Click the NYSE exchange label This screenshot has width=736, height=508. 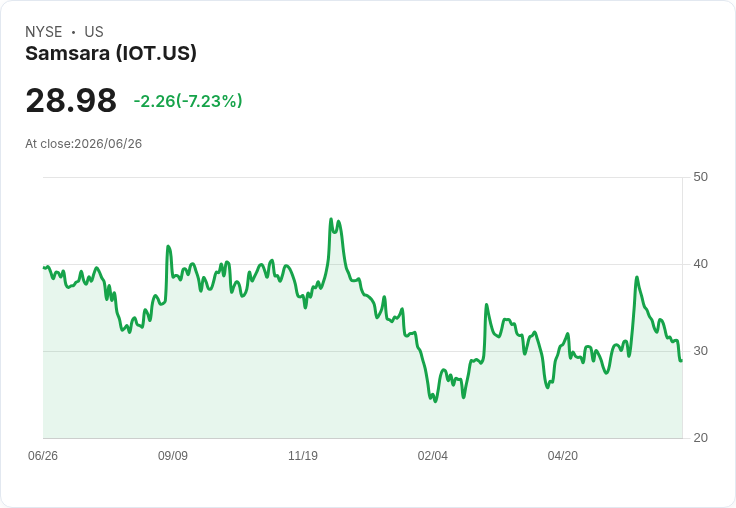pos(44,32)
